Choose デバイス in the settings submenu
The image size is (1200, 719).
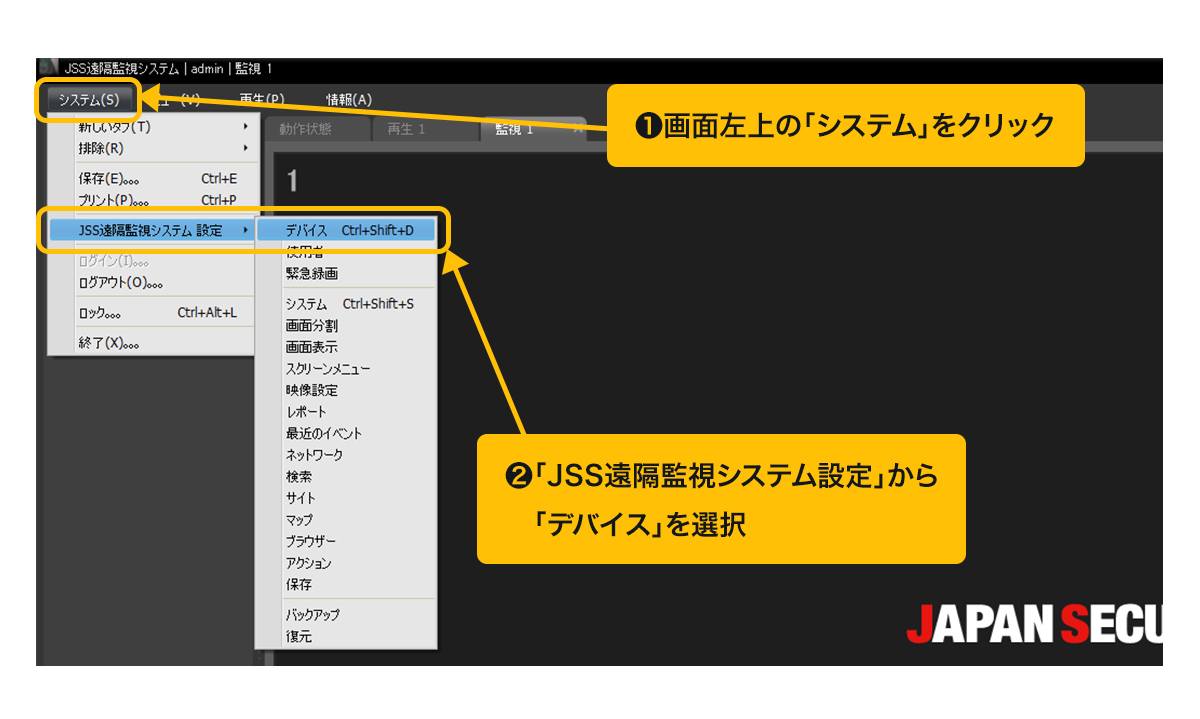[x=346, y=230]
